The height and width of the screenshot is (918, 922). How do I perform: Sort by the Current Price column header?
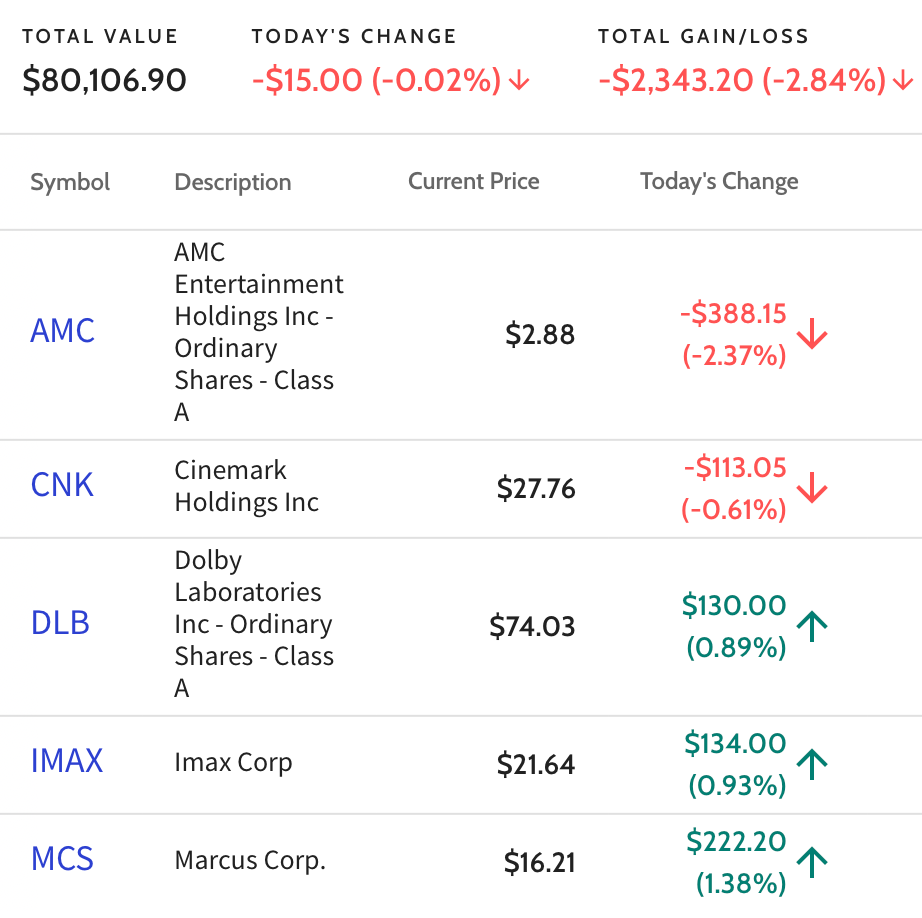[x=473, y=181]
